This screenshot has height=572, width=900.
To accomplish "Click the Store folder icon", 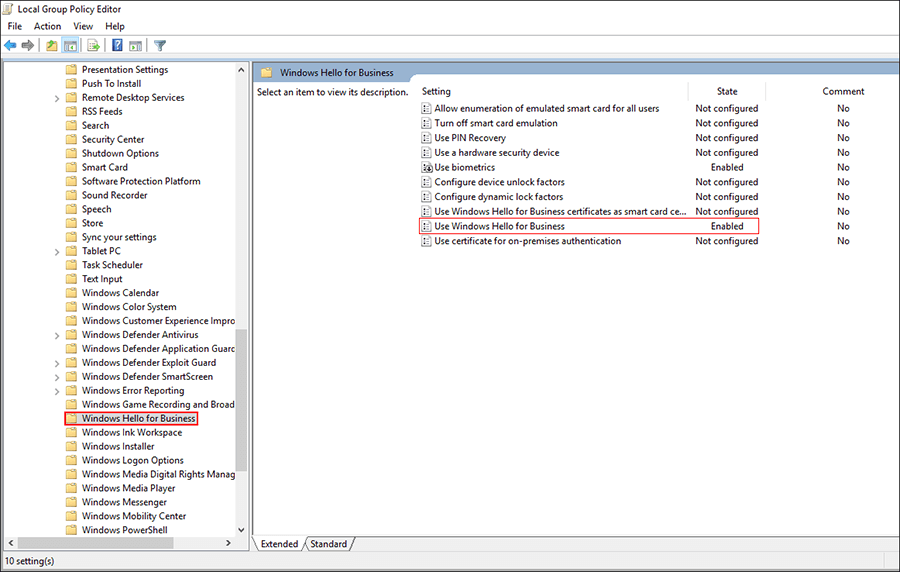I will pyautogui.click(x=71, y=223).
